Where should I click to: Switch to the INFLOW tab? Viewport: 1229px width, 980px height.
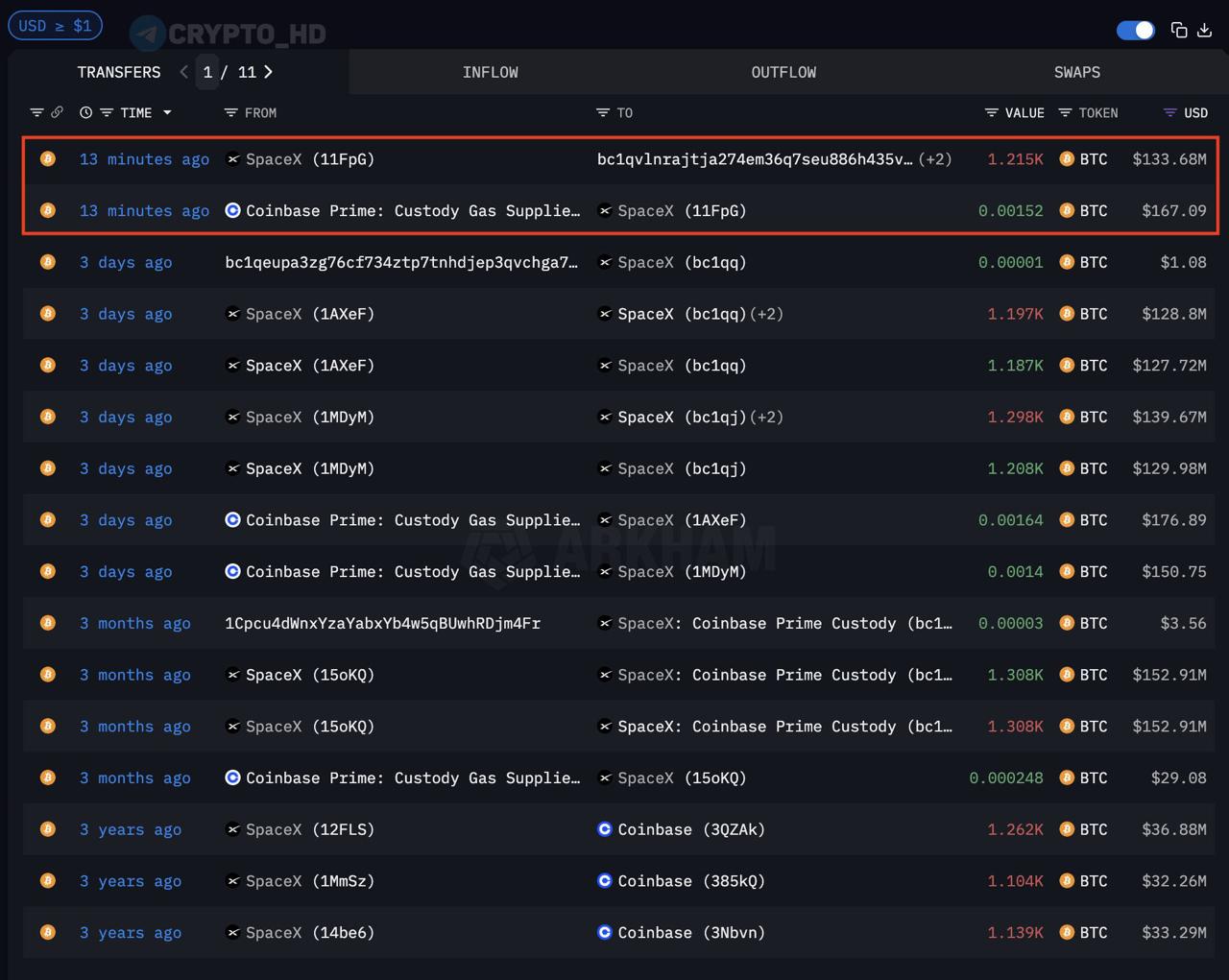coord(490,72)
